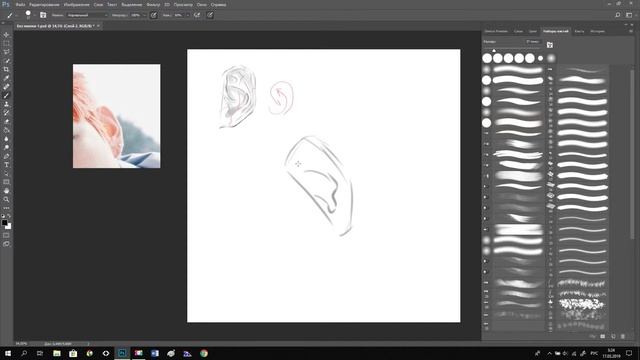
Task: Open the search icon in the options bar
Action: [x=618, y=15]
